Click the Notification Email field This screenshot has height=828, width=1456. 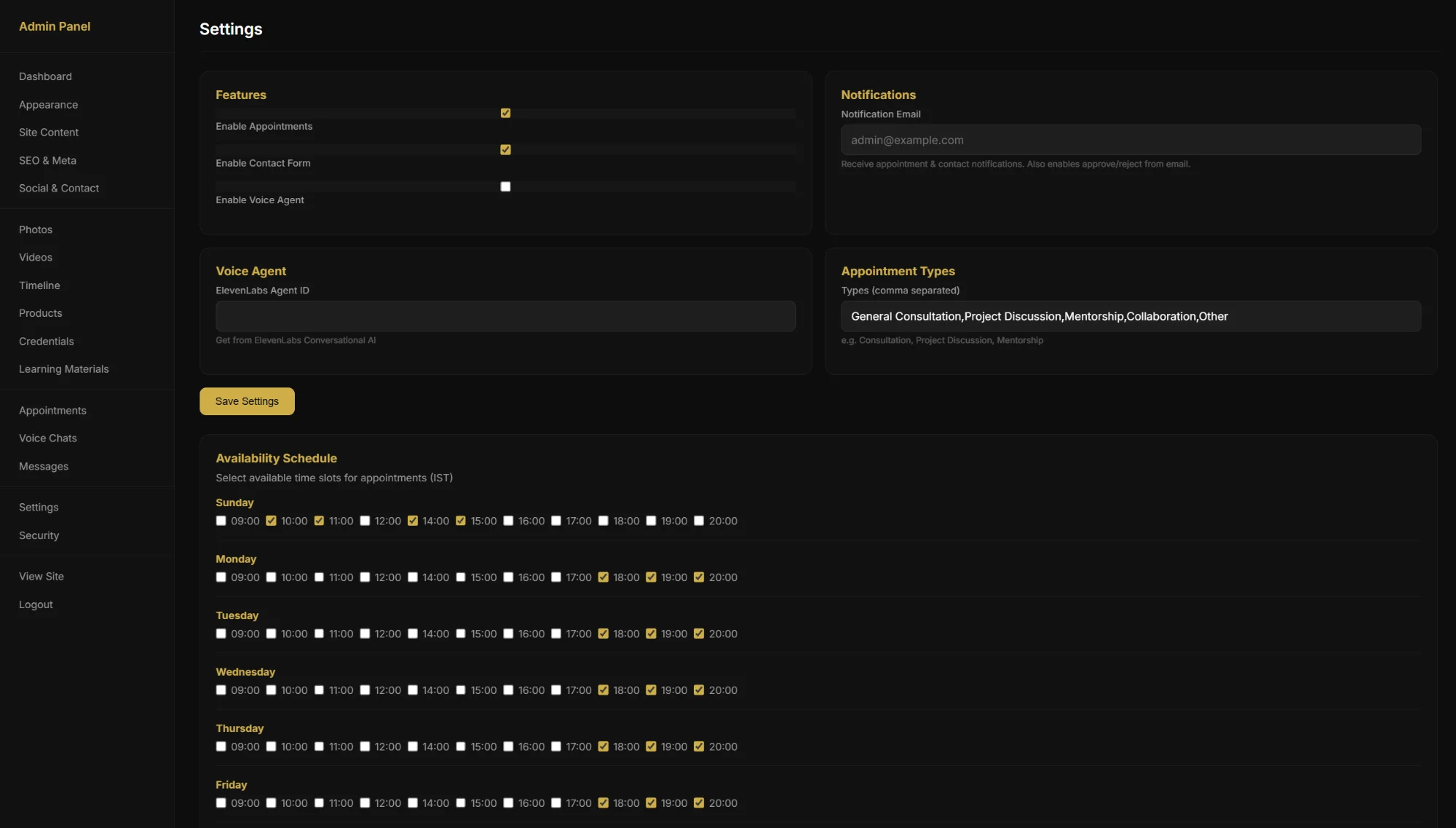1130,140
